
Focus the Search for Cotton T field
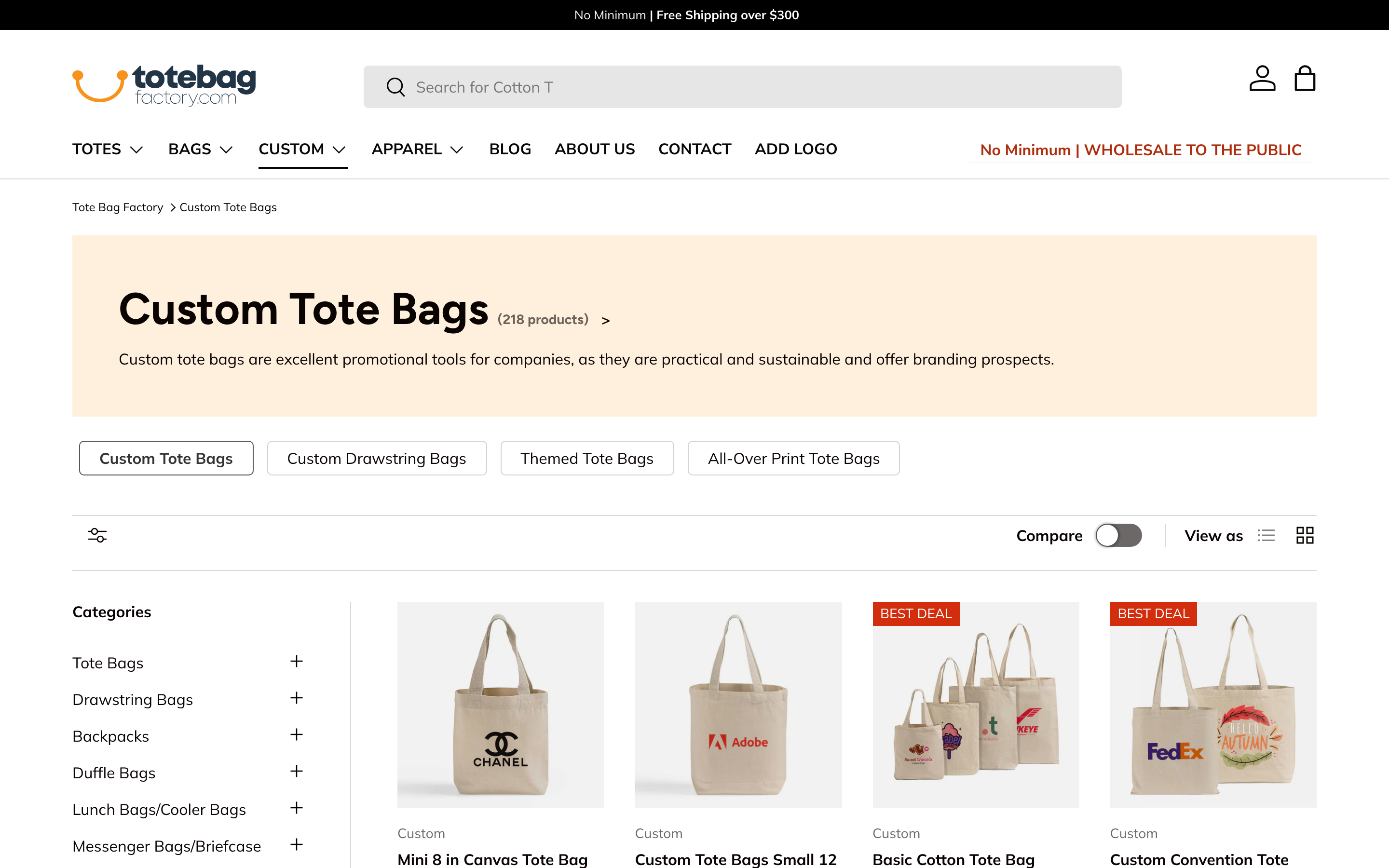(x=742, y=87)
